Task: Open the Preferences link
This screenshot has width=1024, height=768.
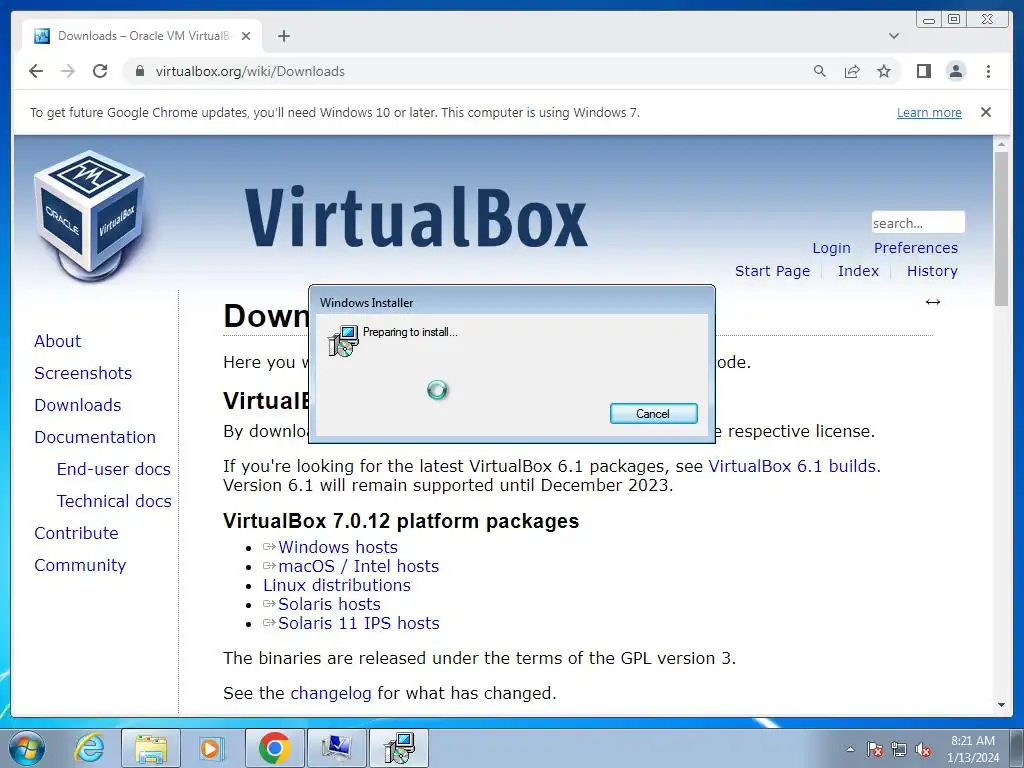Action: 916,248
